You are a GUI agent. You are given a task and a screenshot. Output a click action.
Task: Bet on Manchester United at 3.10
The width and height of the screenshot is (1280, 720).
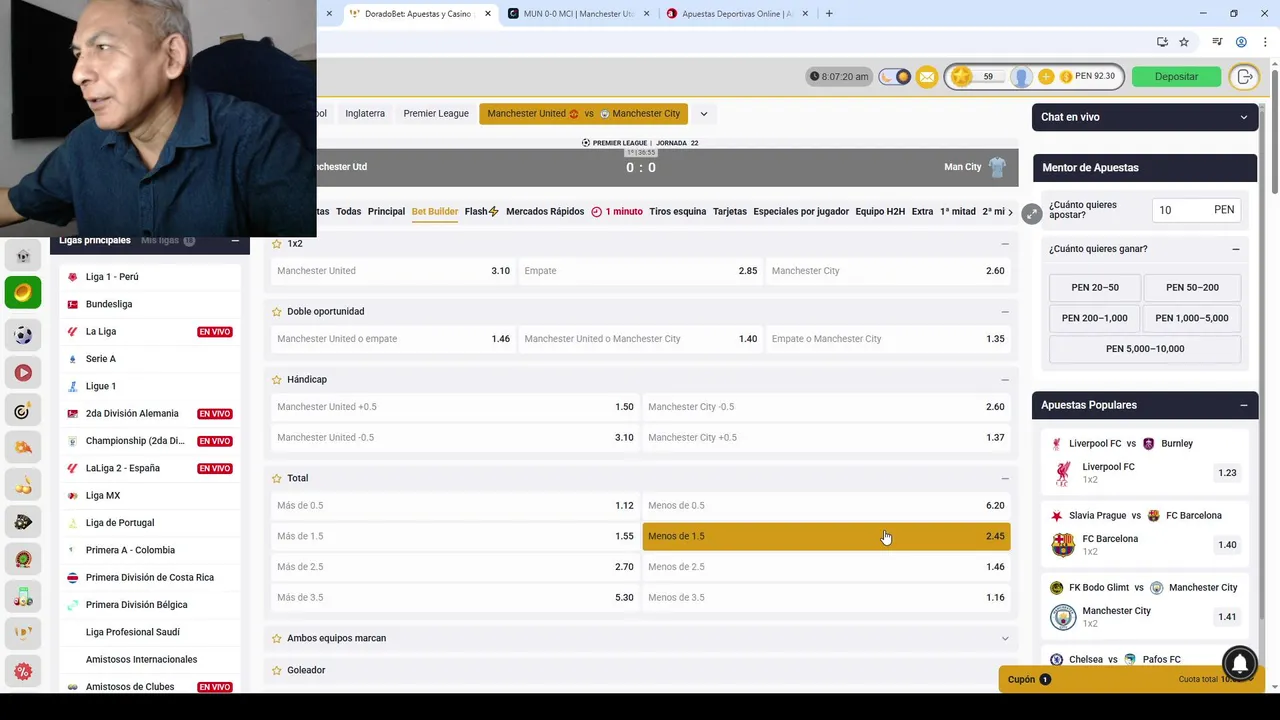point(393,271)
